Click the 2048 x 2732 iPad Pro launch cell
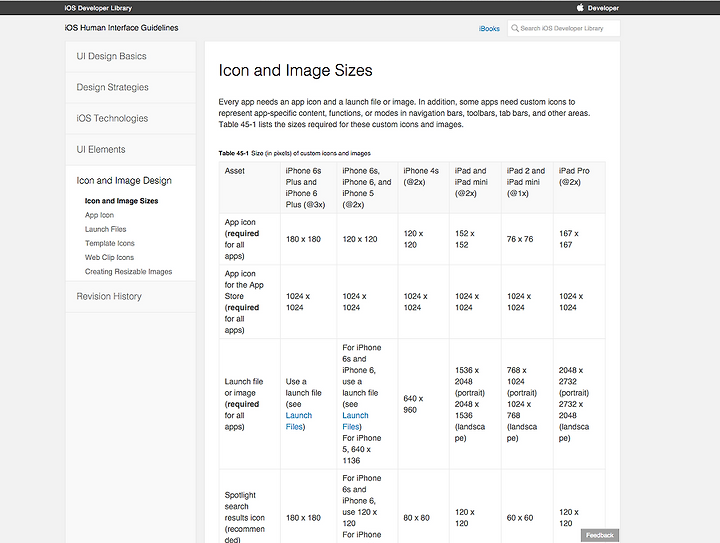 point(579,404)
